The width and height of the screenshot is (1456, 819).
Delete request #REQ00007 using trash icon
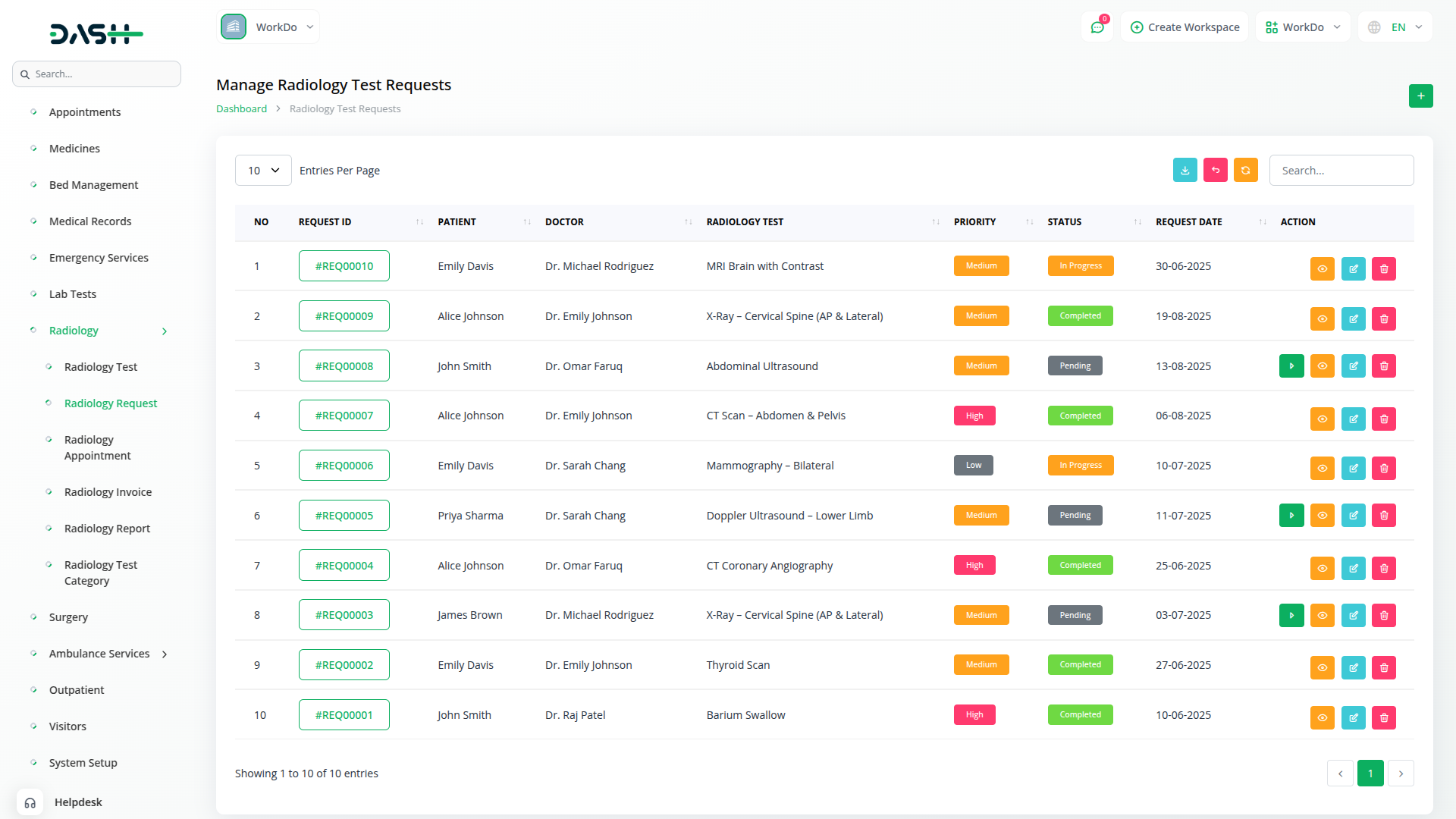pyautogui.click(x=1383, y=419)
